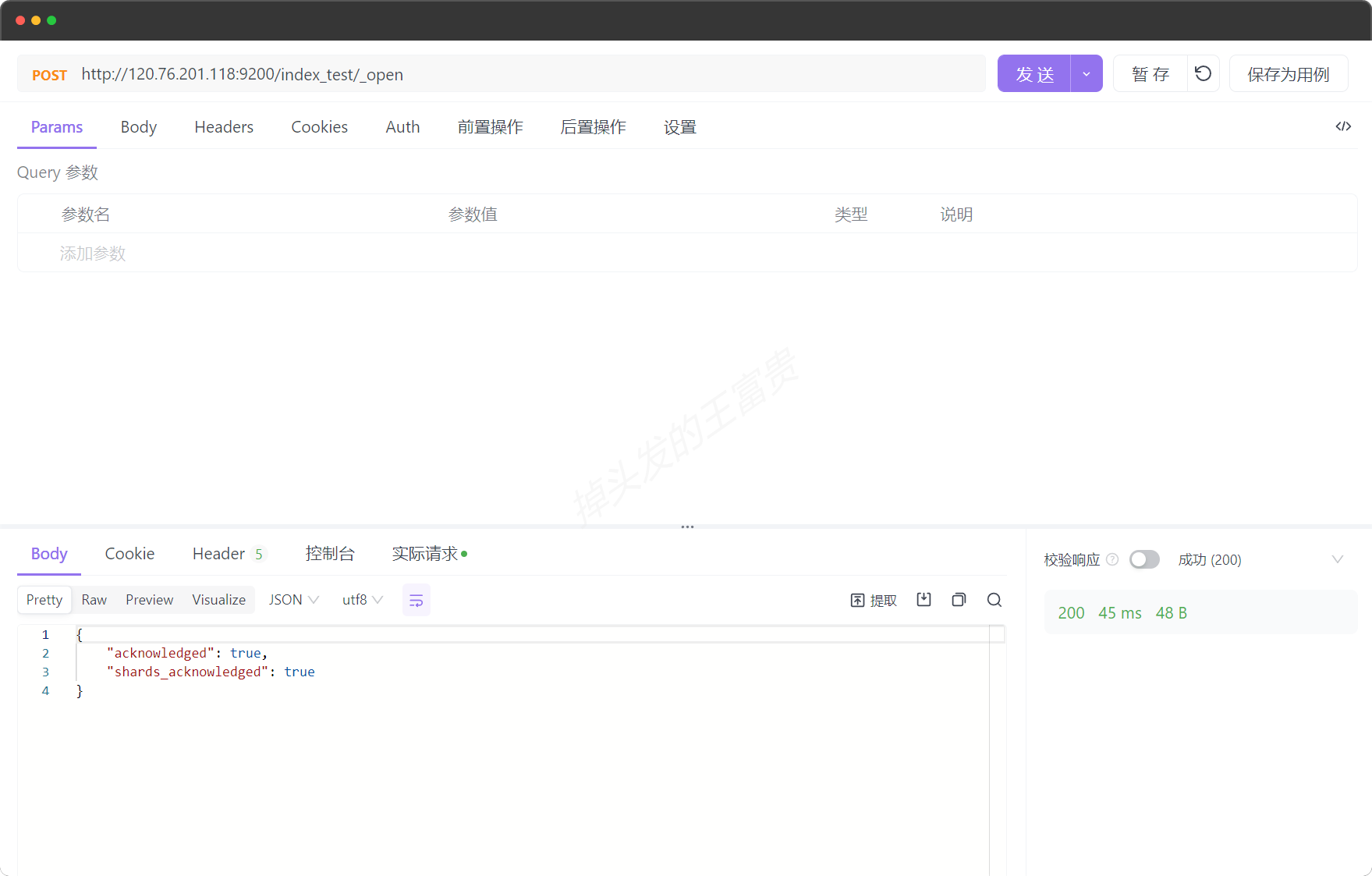Select the Preview view mode
Viewport: 1372px width, 876px height.
150,600
